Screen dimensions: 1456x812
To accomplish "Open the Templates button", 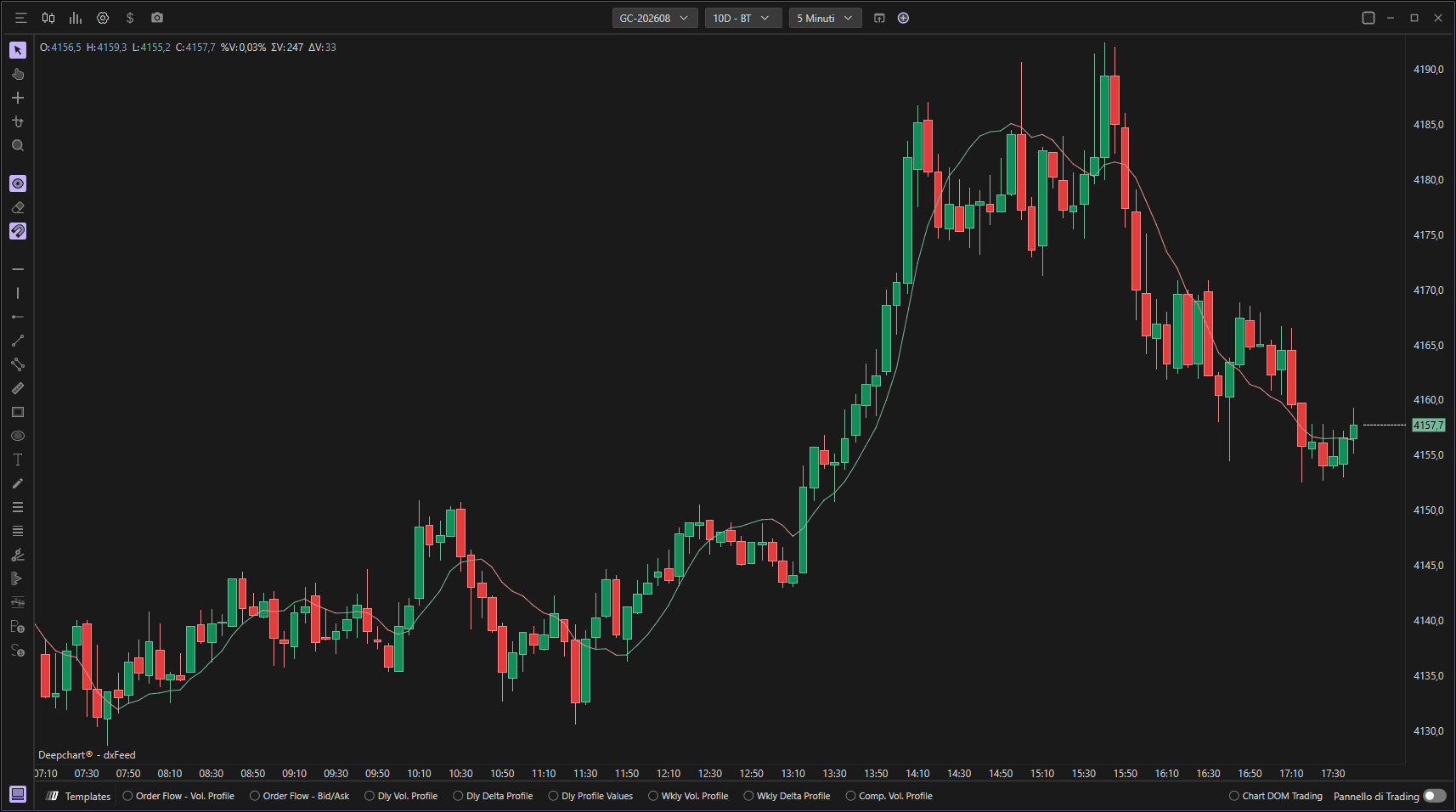I will click(x=79, y=796).
